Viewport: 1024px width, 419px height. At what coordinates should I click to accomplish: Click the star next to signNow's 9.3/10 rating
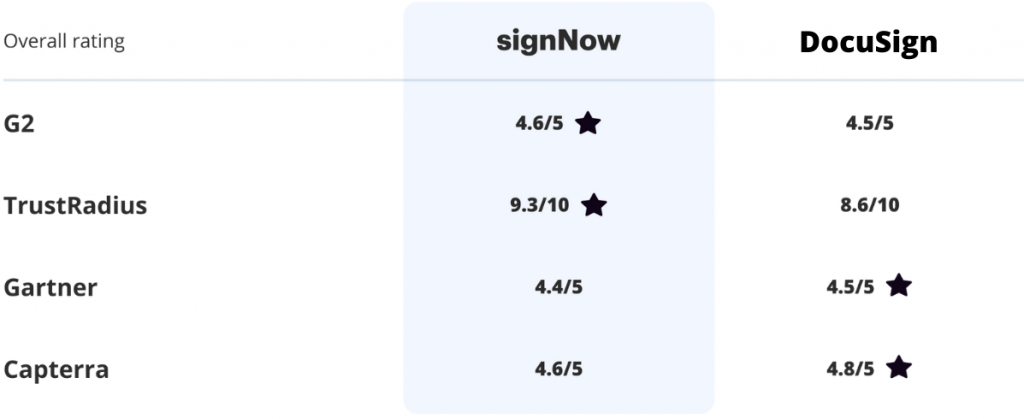click(x=594, y=205)
